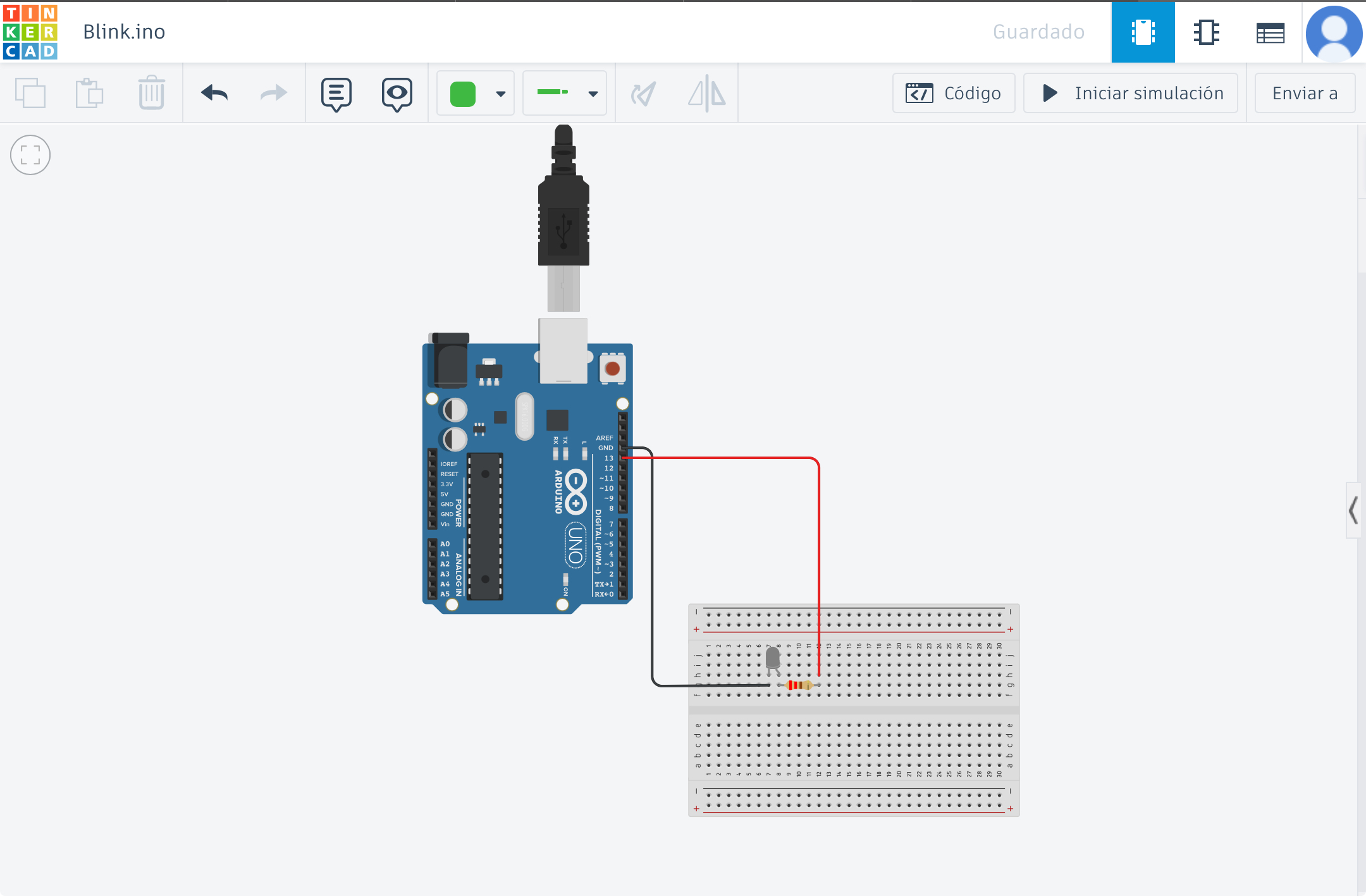Open the notes tool icon
This screenshot has width=1366, height=896.
336,94
